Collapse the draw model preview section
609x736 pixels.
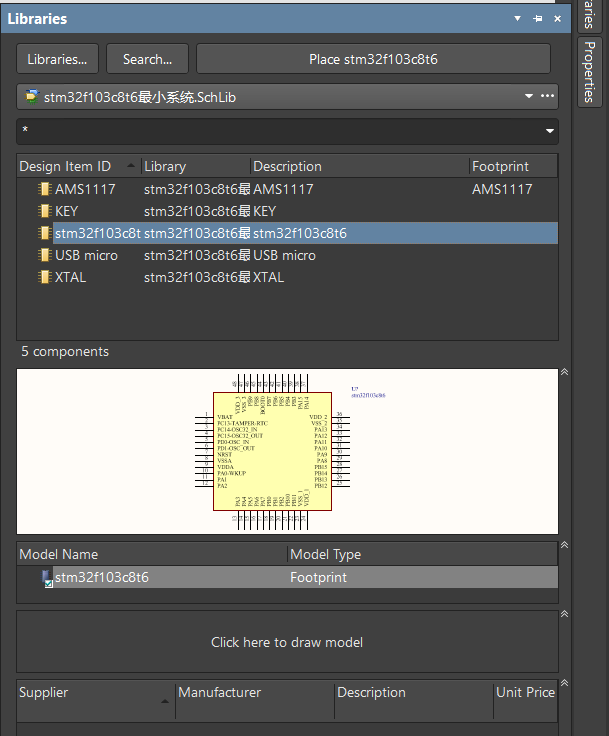[x=564, y=614]
